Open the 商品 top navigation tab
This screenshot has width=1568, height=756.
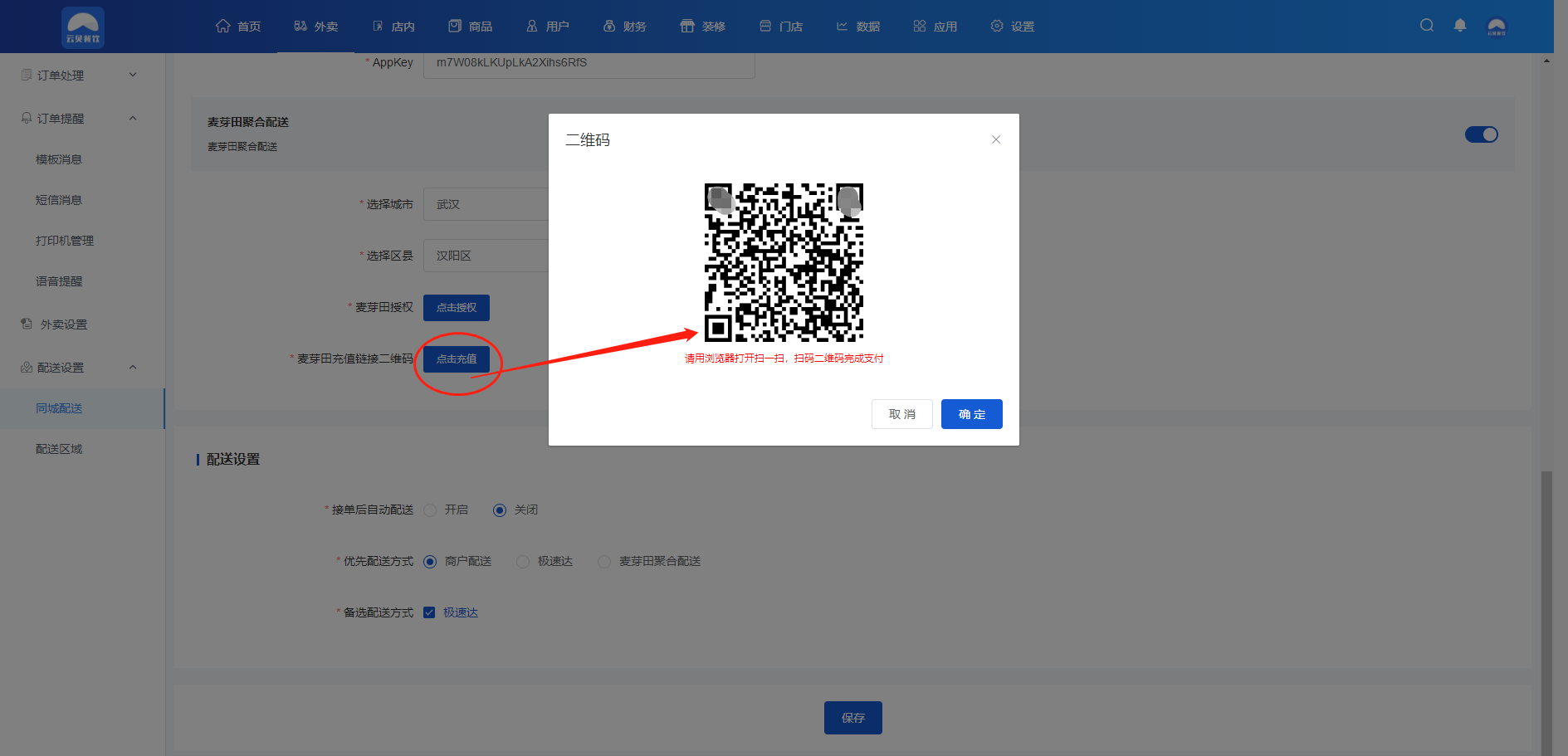coord(471,27)
